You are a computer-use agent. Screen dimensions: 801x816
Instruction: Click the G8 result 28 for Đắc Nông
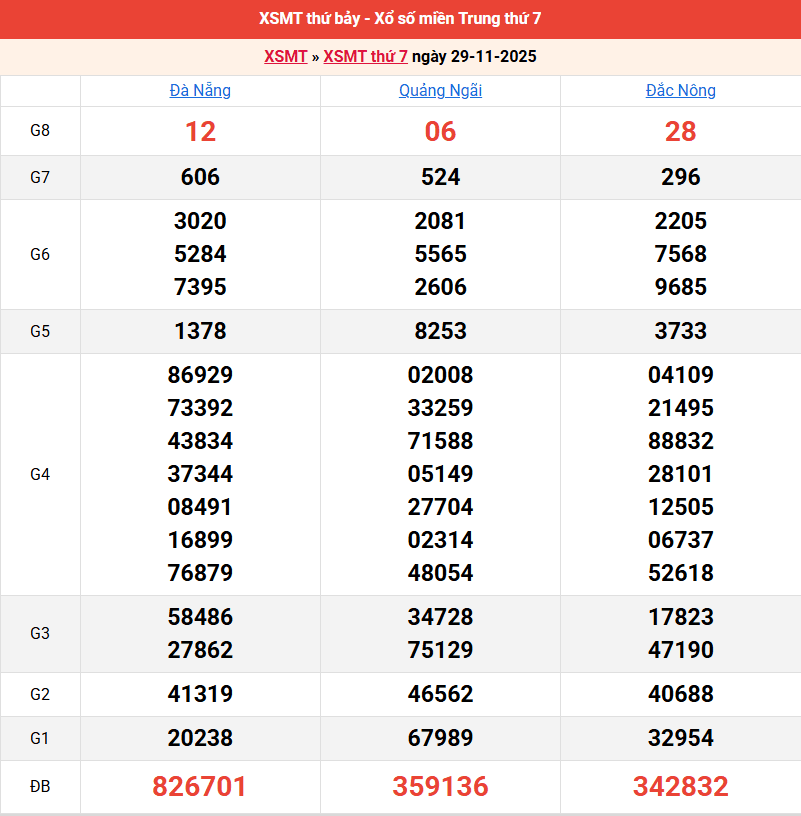click(x=680, y=132)
